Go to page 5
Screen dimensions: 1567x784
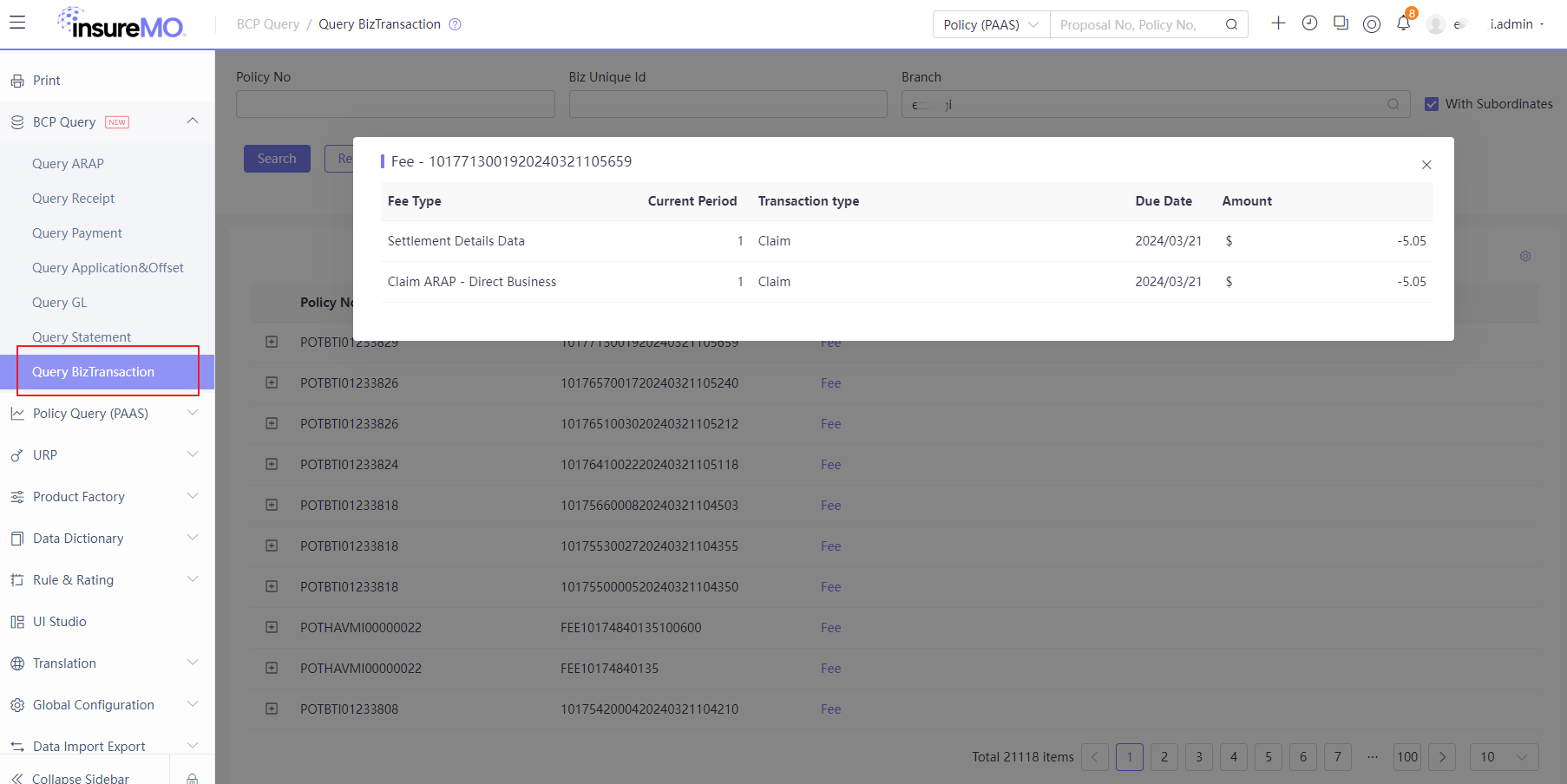1269,757
